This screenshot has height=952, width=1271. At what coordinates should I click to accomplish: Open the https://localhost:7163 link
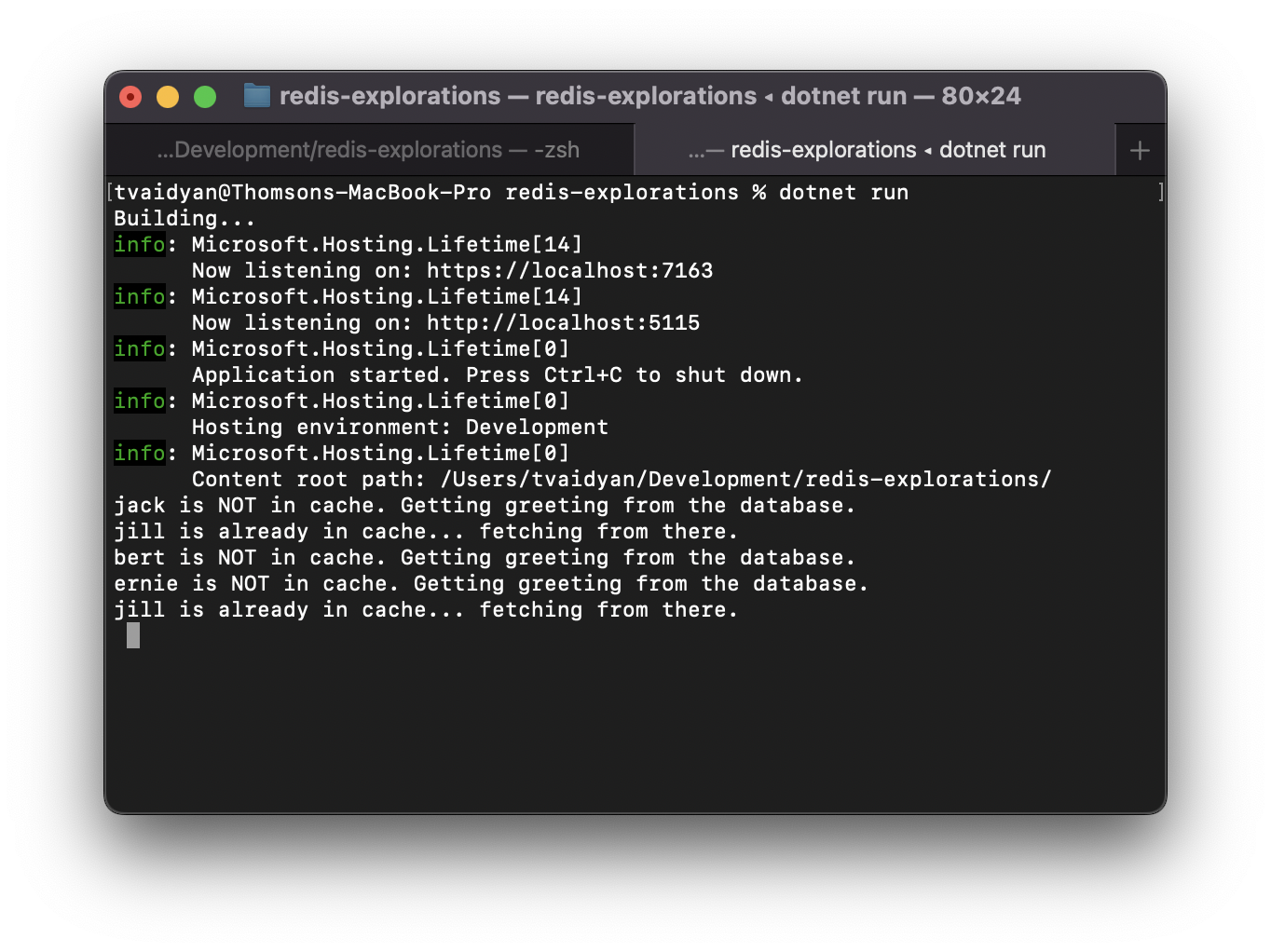point(568,270)
